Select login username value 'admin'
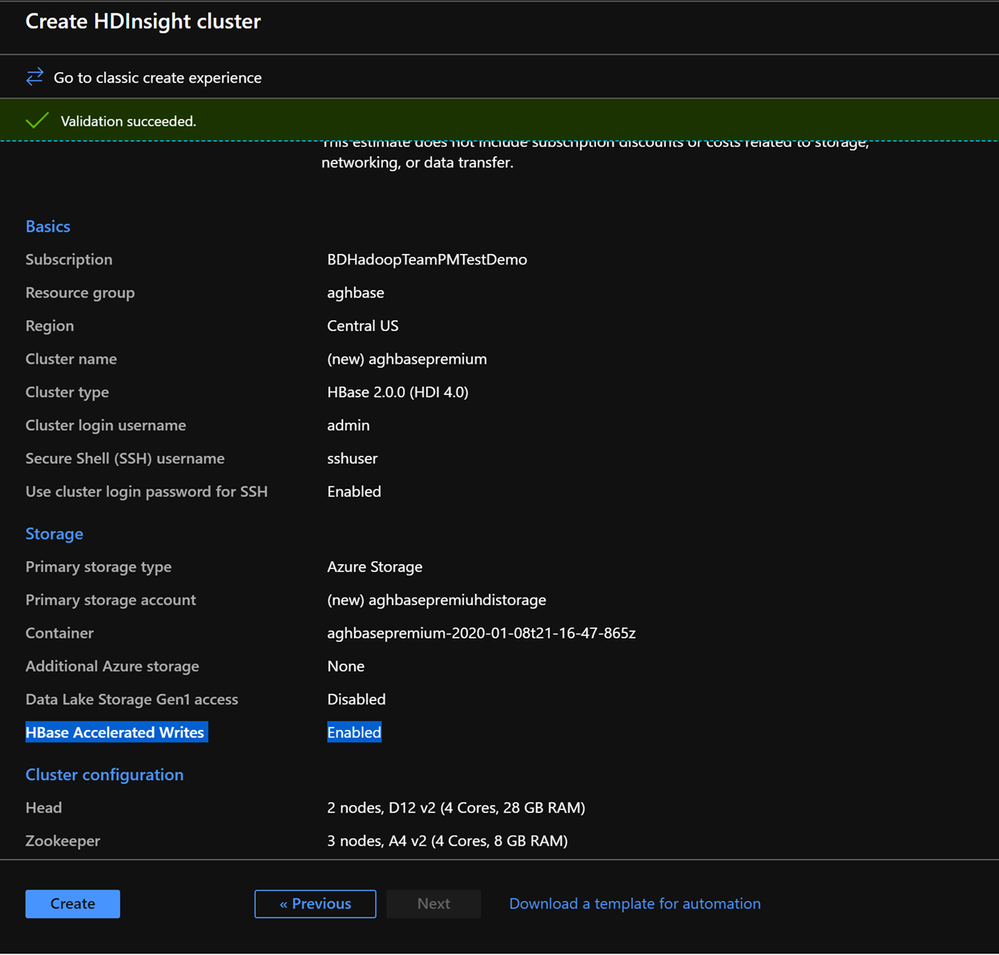The image size is (999, 955). tap(348, 425)
